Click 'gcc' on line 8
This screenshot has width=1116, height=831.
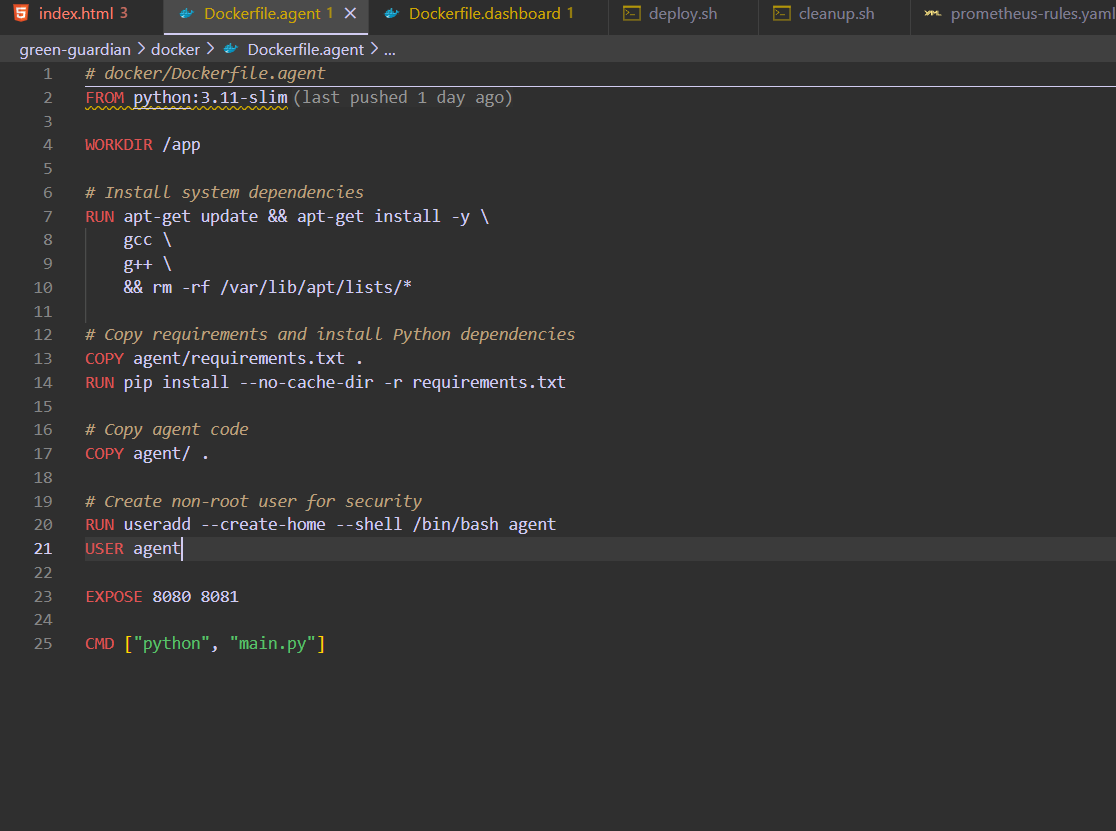tap(138, 240)
